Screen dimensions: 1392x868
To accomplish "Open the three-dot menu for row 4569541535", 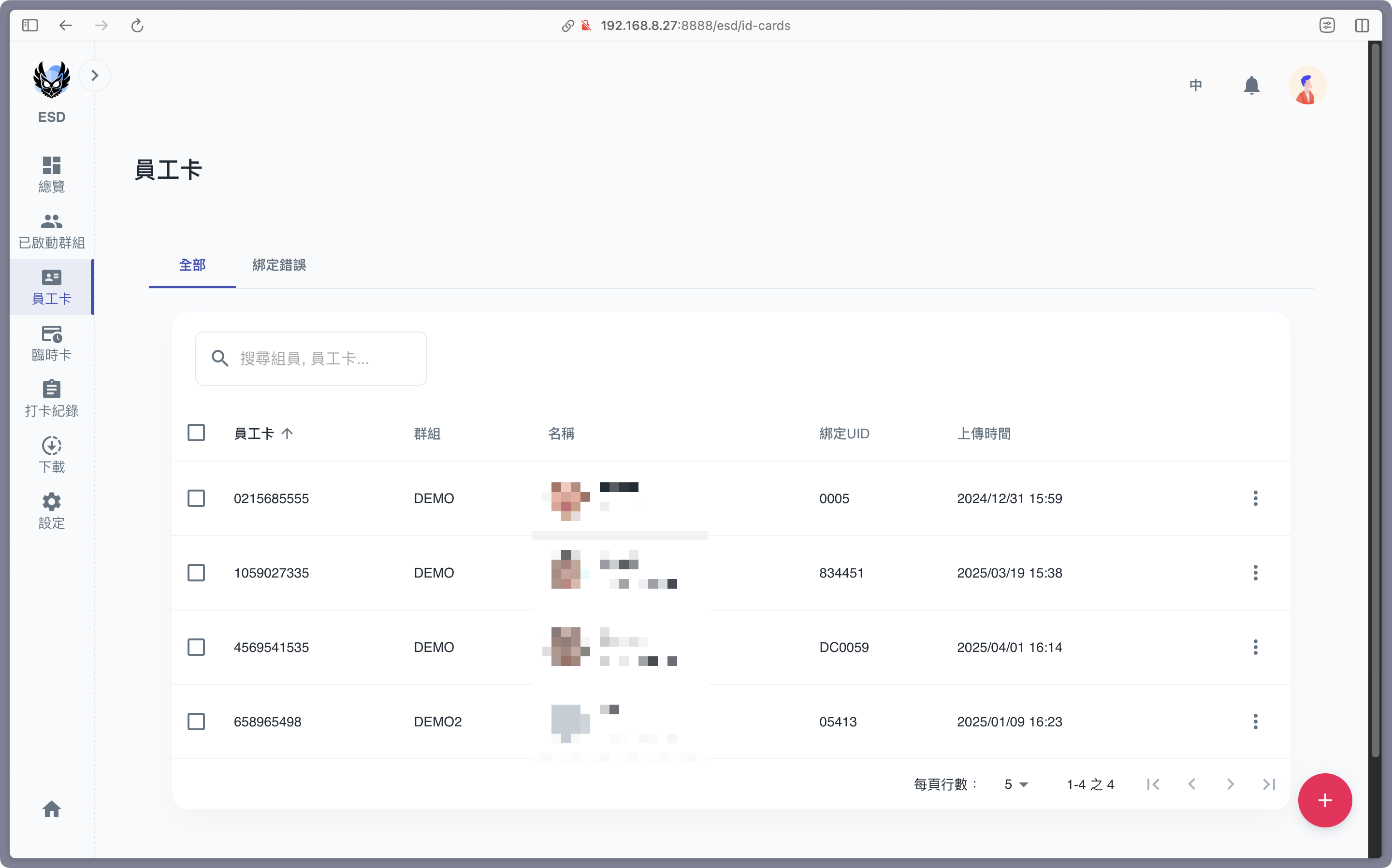I will [1255, 647].
